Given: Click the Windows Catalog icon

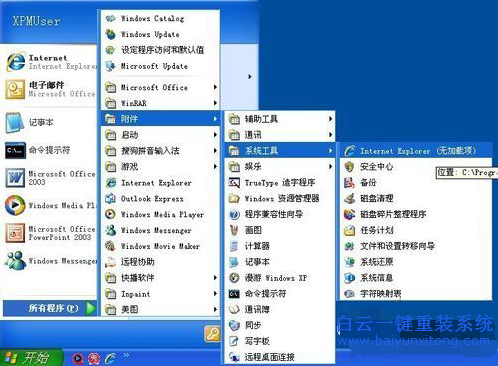Looking at the screenshot, I should click(110, 18).
